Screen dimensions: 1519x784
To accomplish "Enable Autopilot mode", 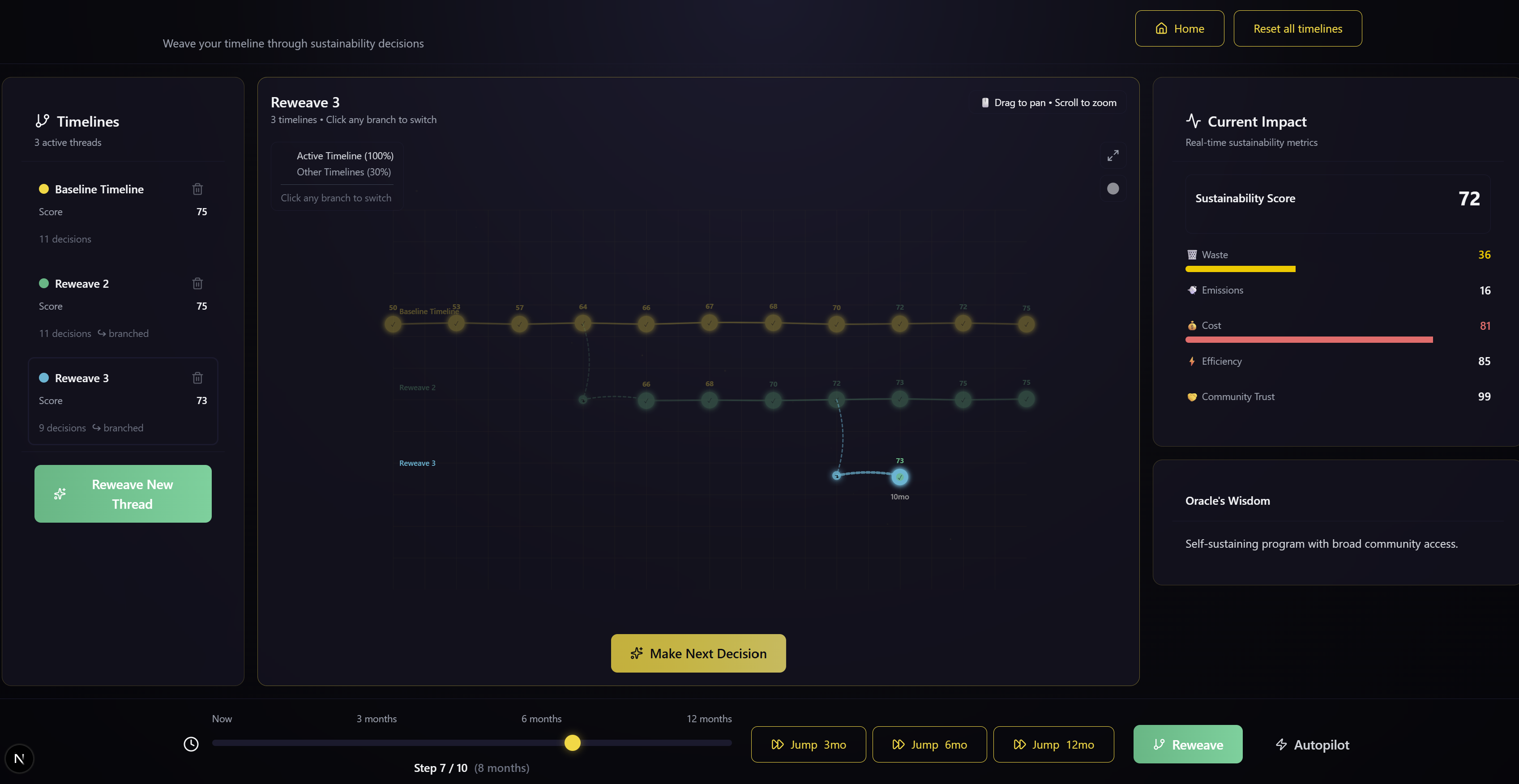I will 1312,745.
